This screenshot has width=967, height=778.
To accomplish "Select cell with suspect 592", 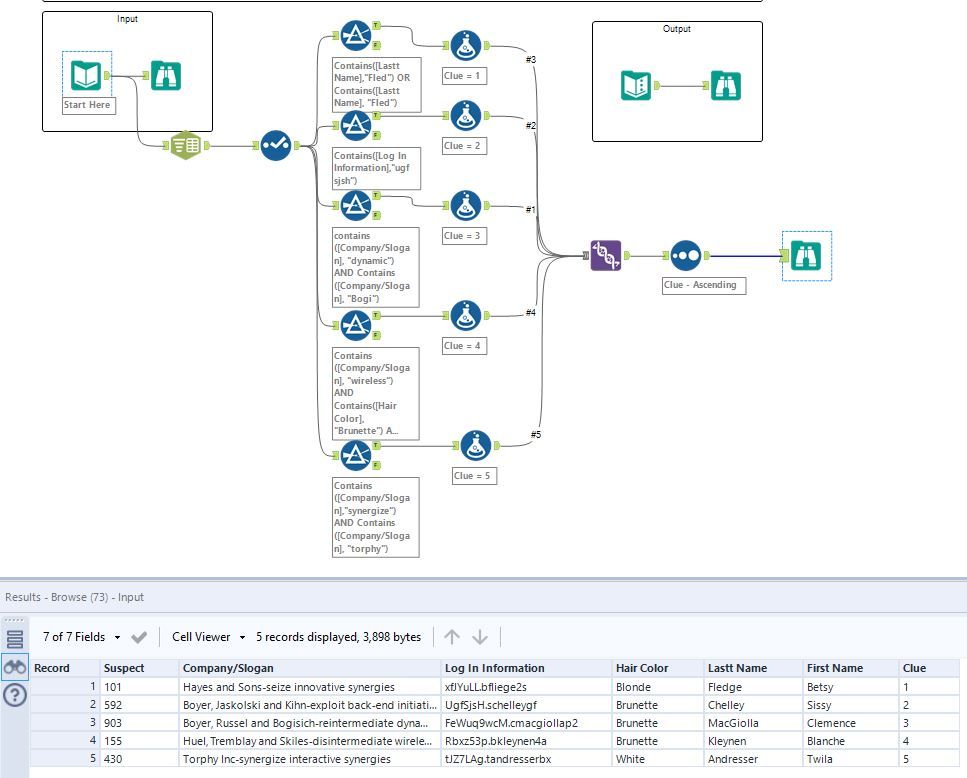I will click(x=139, y=705).
